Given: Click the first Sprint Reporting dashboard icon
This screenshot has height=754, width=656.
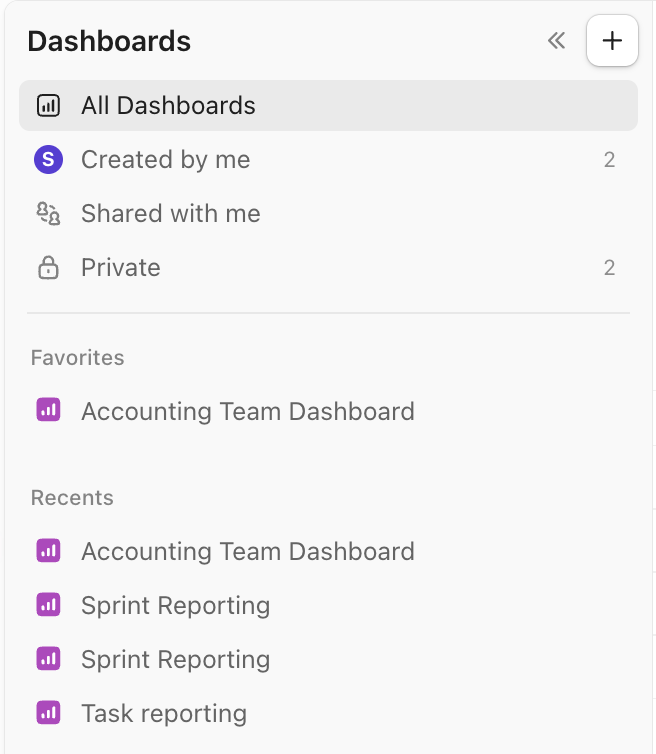Looking at the screenshot, I should [x=48, y=605].
